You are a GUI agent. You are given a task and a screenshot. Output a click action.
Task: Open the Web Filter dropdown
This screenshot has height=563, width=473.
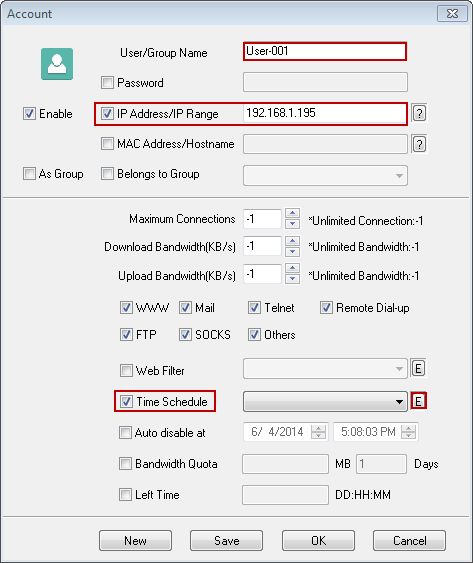click(325, 369)
